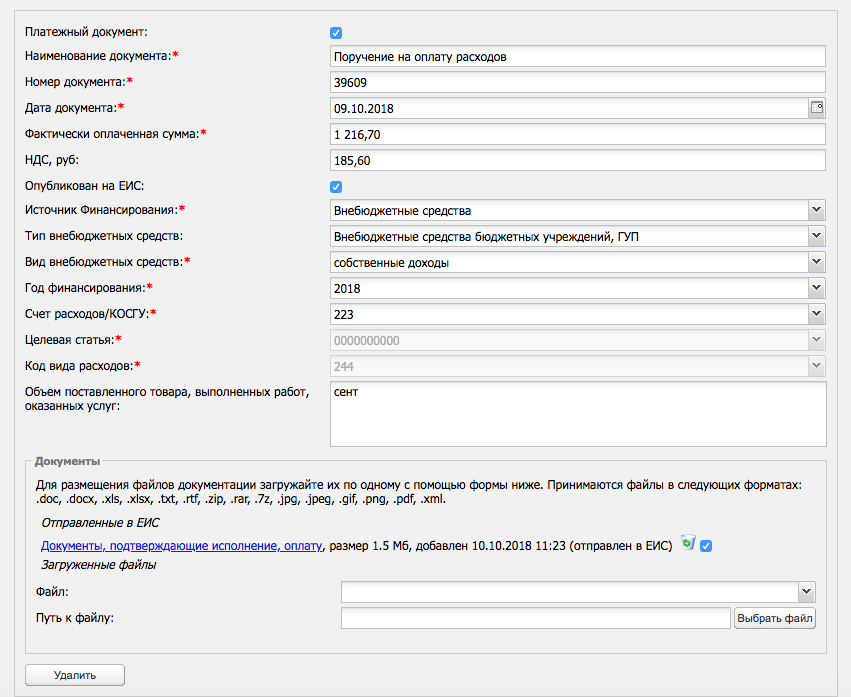Toggle the Опубликован на ЕИС checkbox
The width and height of the screenshot is (851, 697).
pos(336,186)
